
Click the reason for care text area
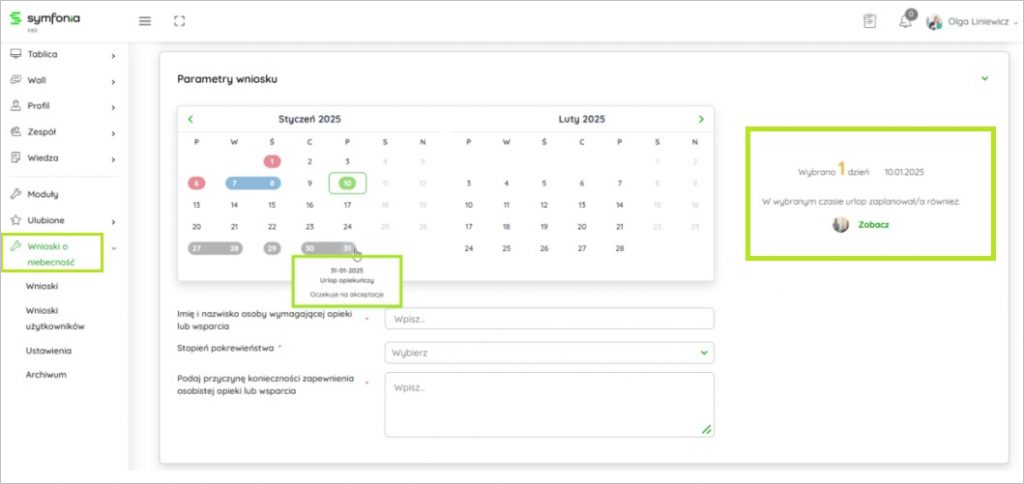pos(549,404)
